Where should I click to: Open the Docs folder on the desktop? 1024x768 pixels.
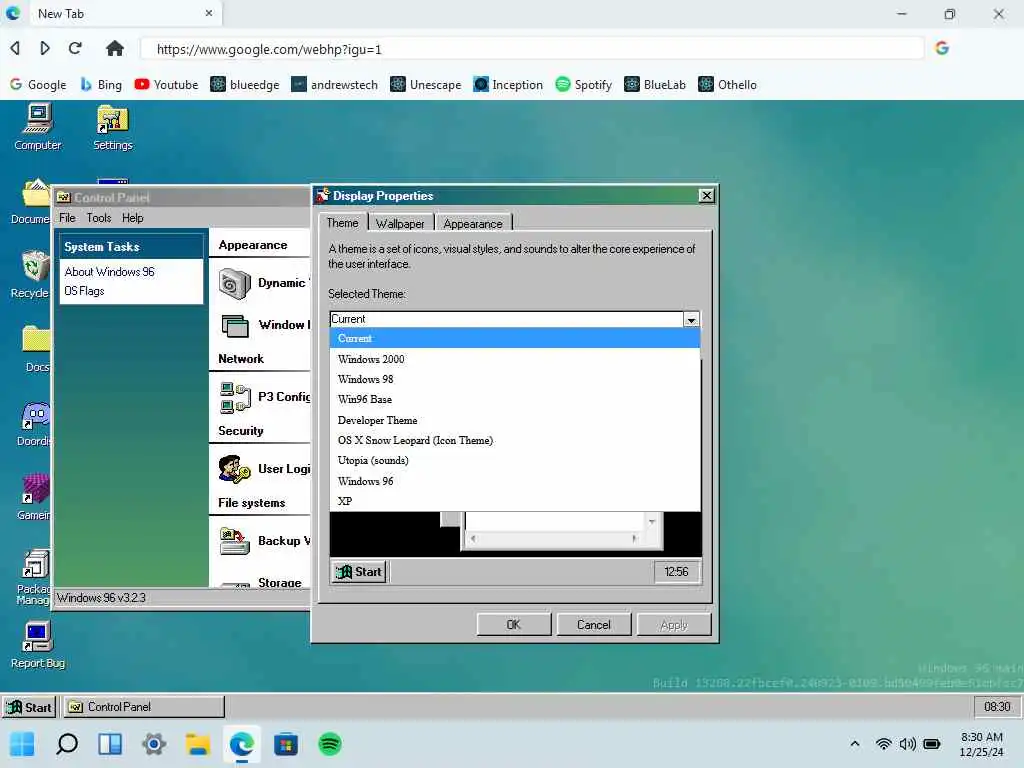pos(36,349)
